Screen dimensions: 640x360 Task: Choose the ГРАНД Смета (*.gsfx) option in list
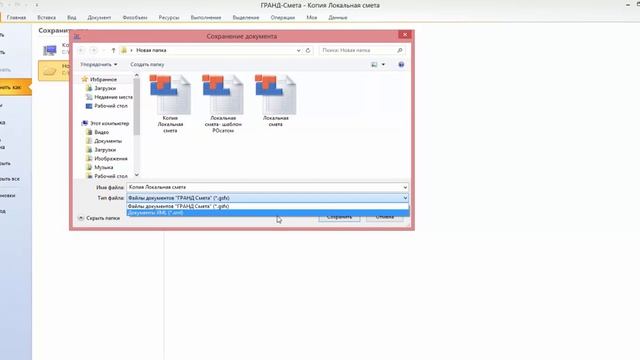coord(268,206)
